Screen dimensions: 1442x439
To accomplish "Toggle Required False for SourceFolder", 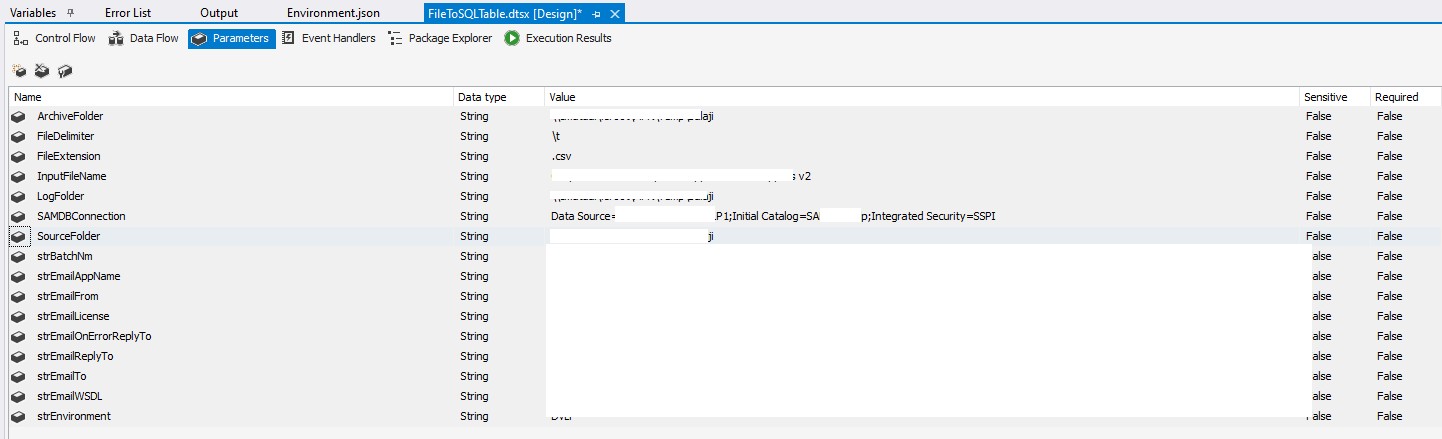I will [x=1389, y=236].
